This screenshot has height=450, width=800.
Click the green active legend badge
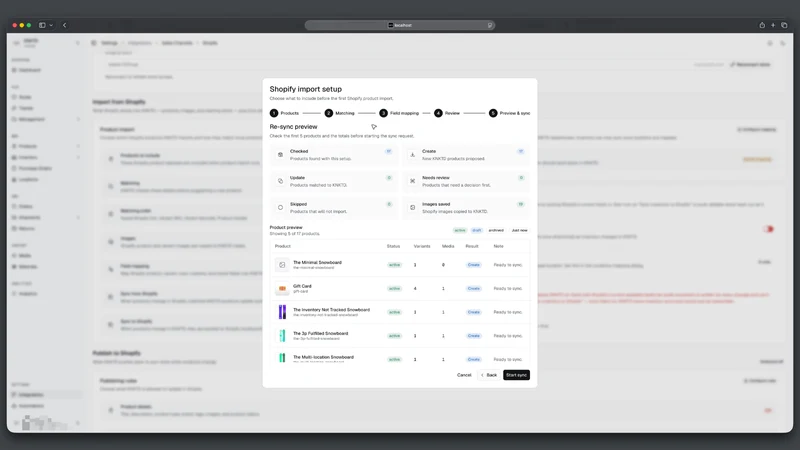[460, 231]
